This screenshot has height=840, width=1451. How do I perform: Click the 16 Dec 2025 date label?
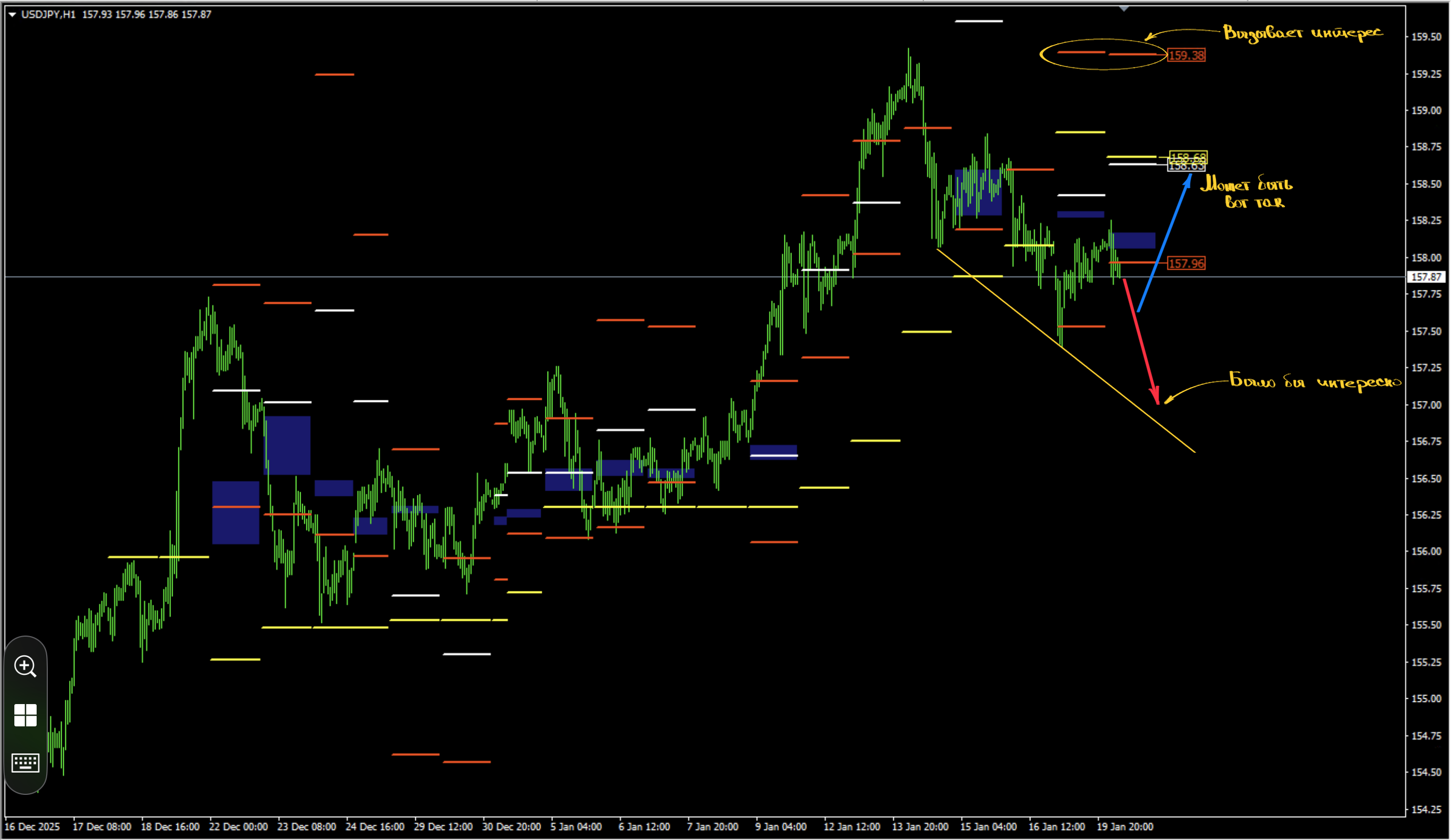coord(32,827)
